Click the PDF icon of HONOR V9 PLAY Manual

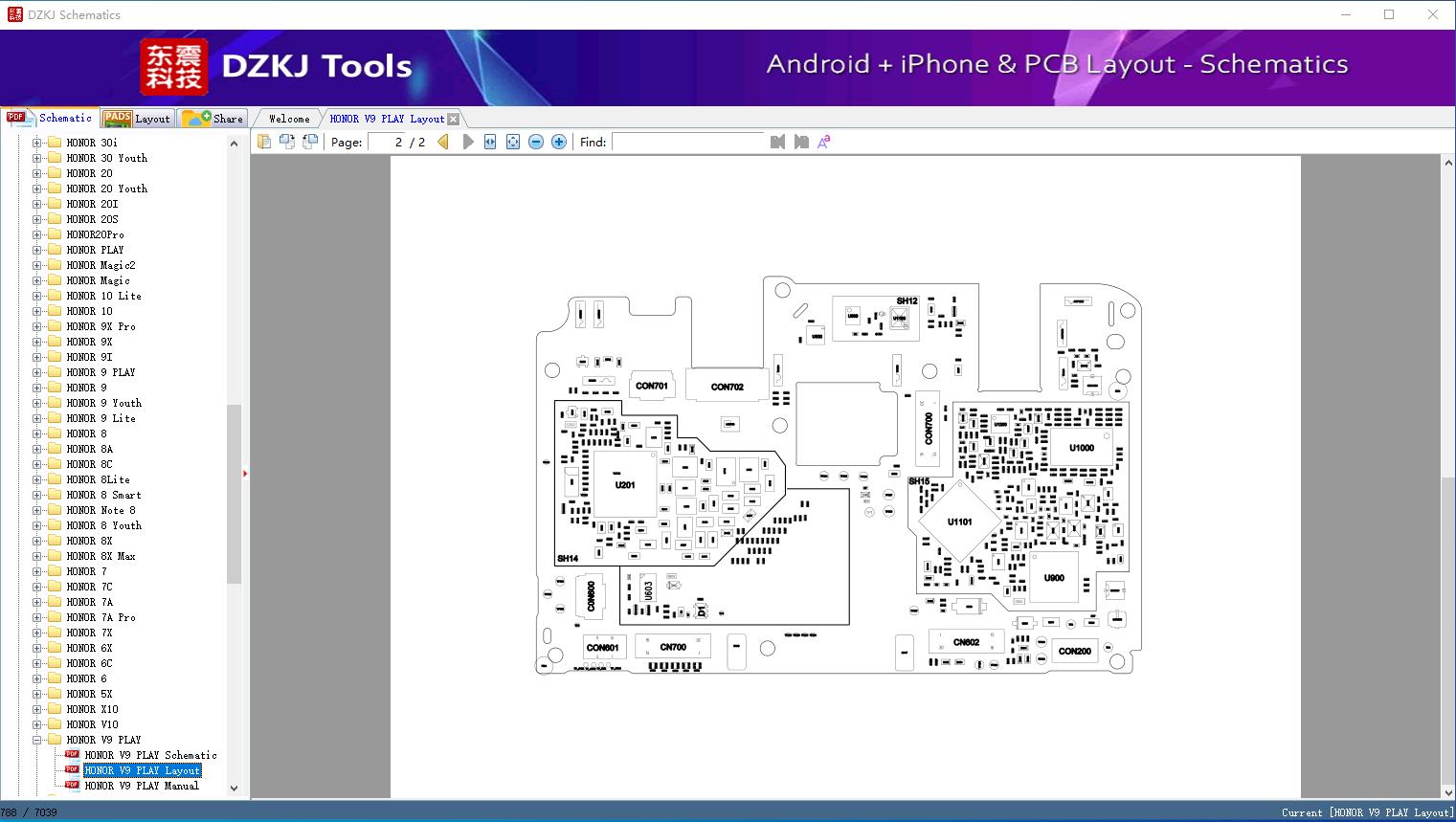coord(72,785)
